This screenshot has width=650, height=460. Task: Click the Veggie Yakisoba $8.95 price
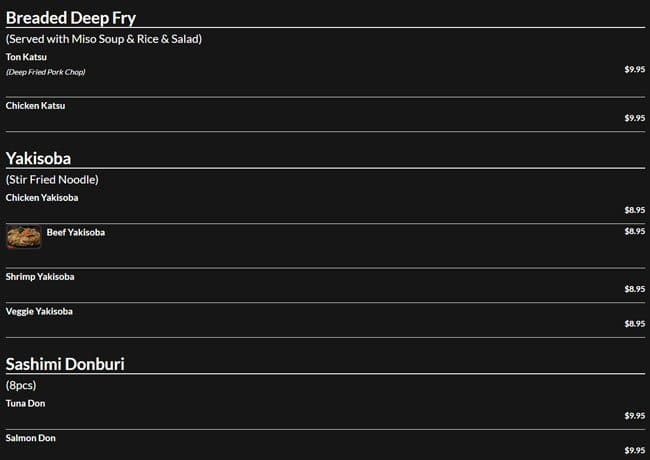[x=634, y=324]
